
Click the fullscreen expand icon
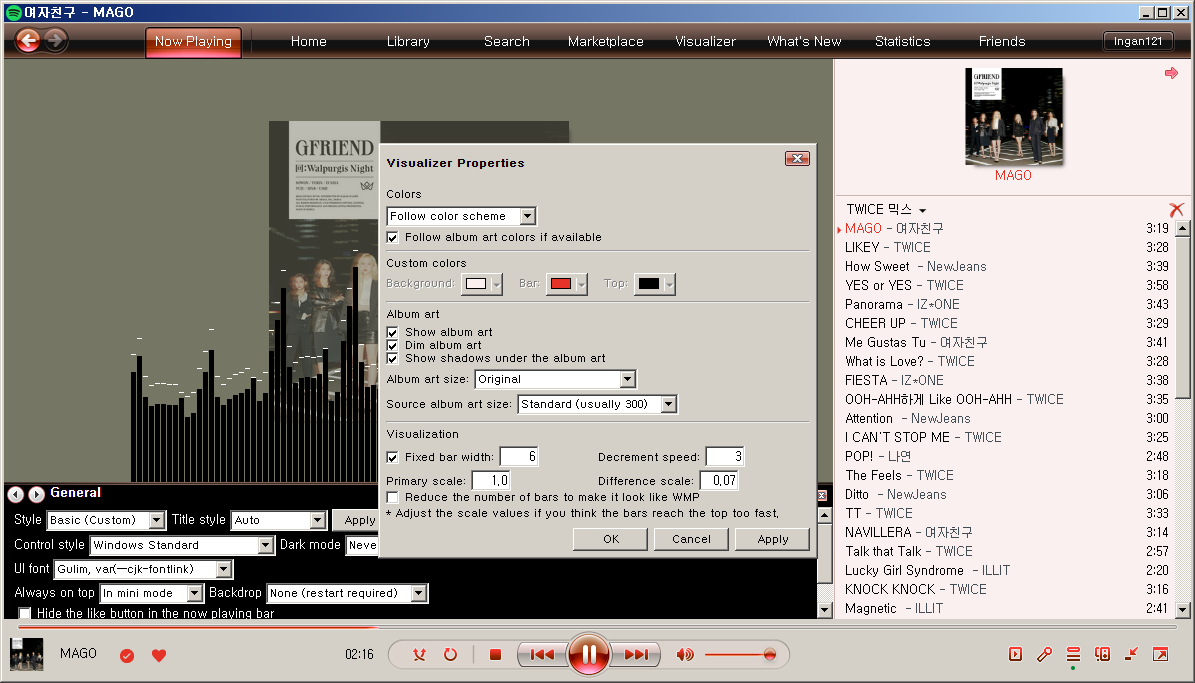(x=1160, y=654)
